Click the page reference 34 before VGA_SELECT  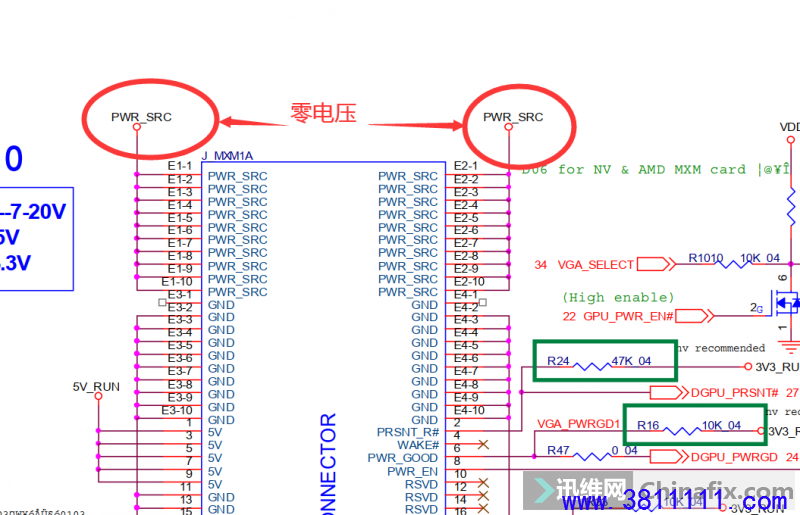coord(540,265)
